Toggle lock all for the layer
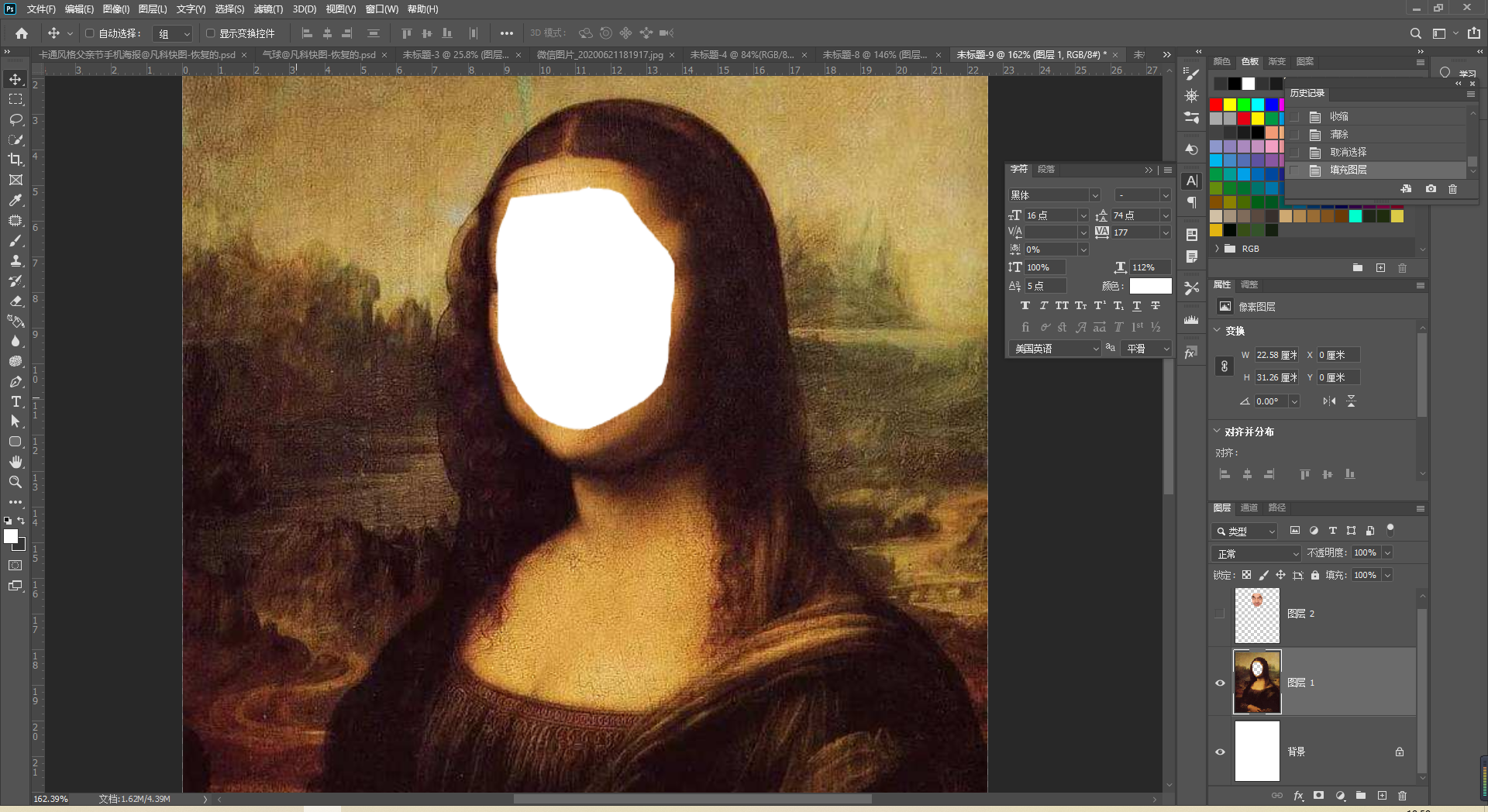 1315,575
